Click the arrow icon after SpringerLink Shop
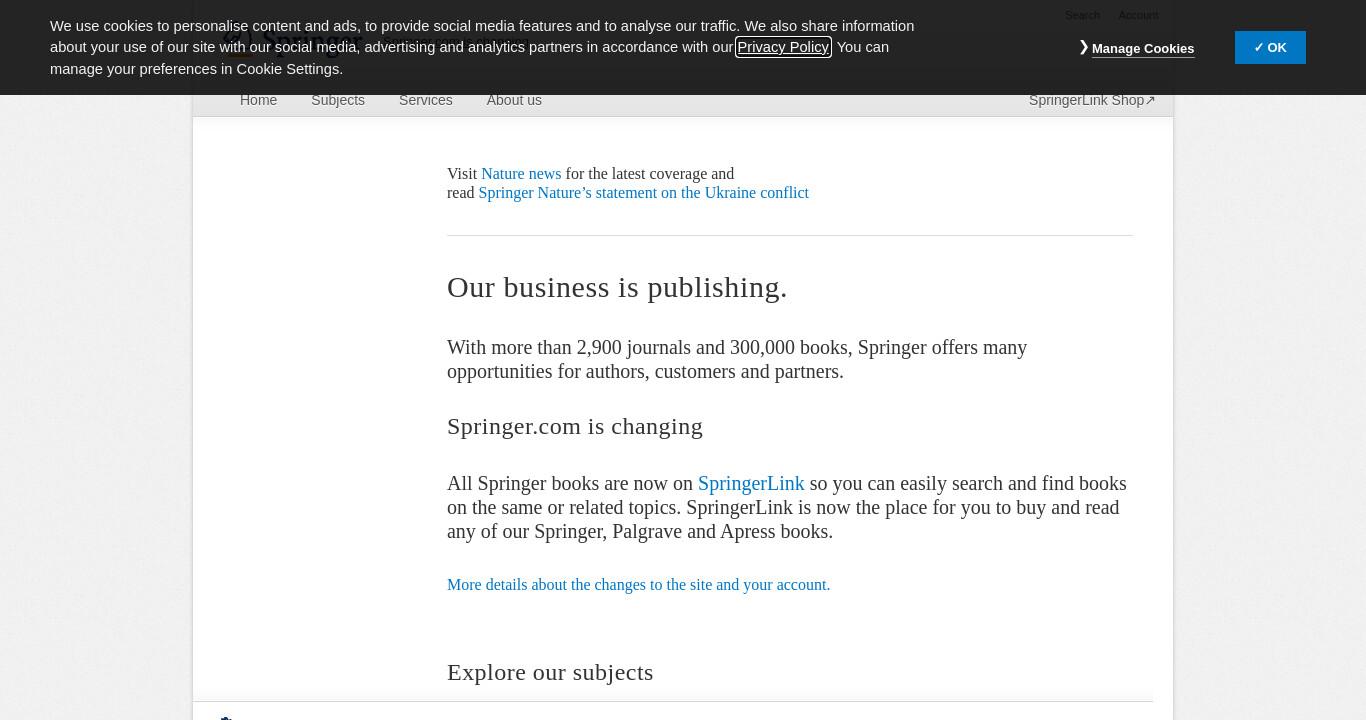This screenshot has width=1366, height=720. pos(1150,100)
